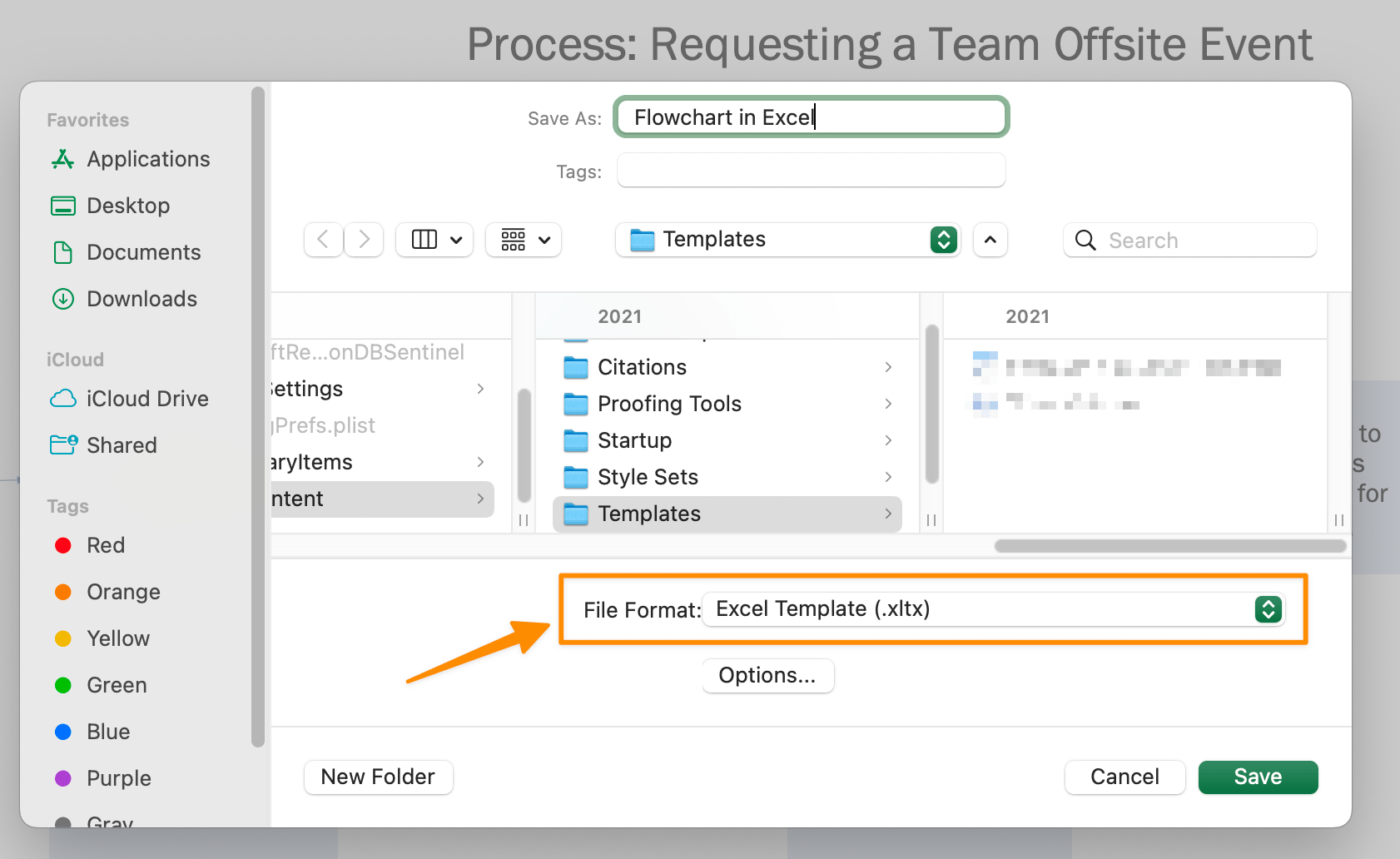Open Applications in the sidebar
The height and width of the screenshot is (859, 1400).
point(148,159)
